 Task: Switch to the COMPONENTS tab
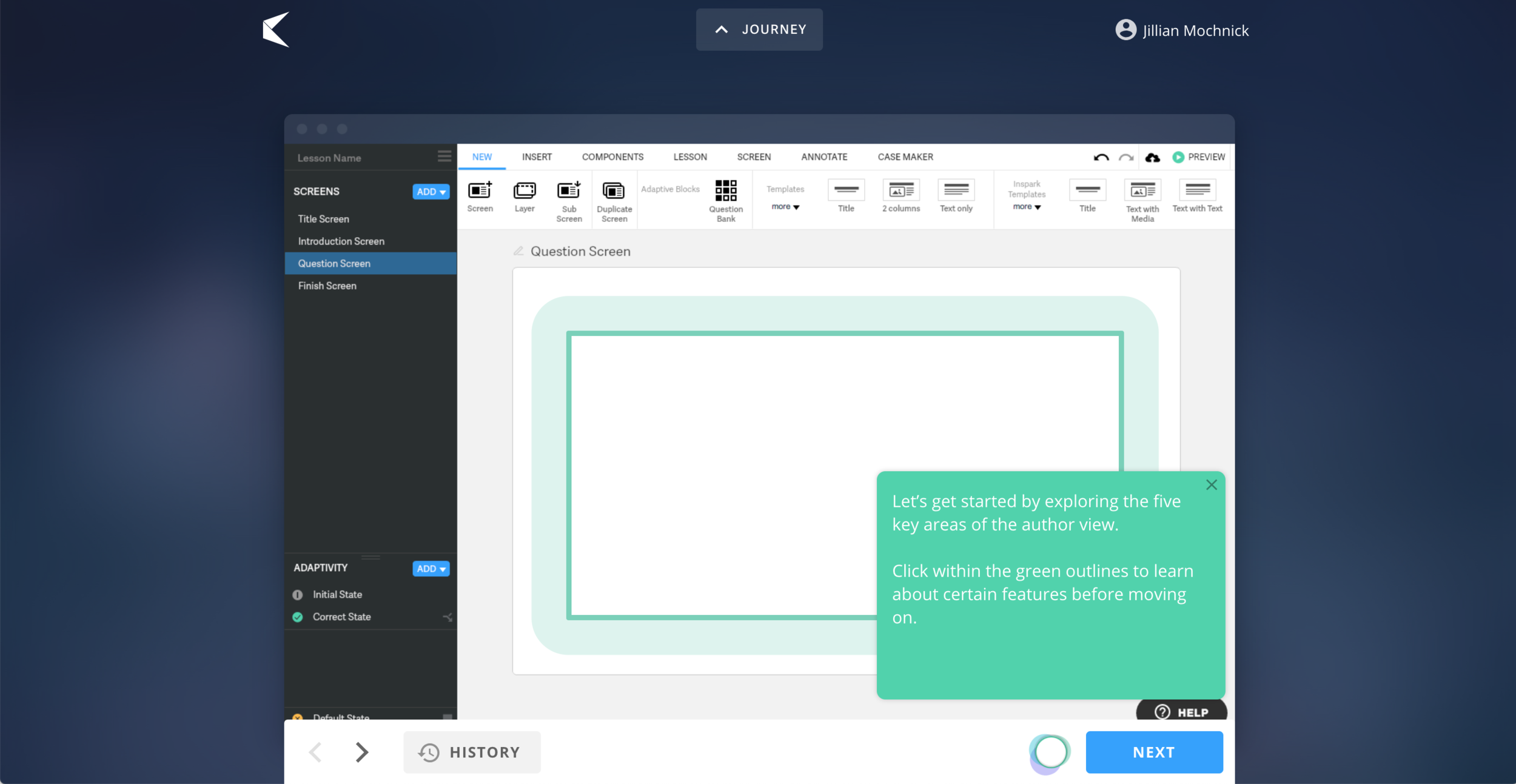[612, 156]
